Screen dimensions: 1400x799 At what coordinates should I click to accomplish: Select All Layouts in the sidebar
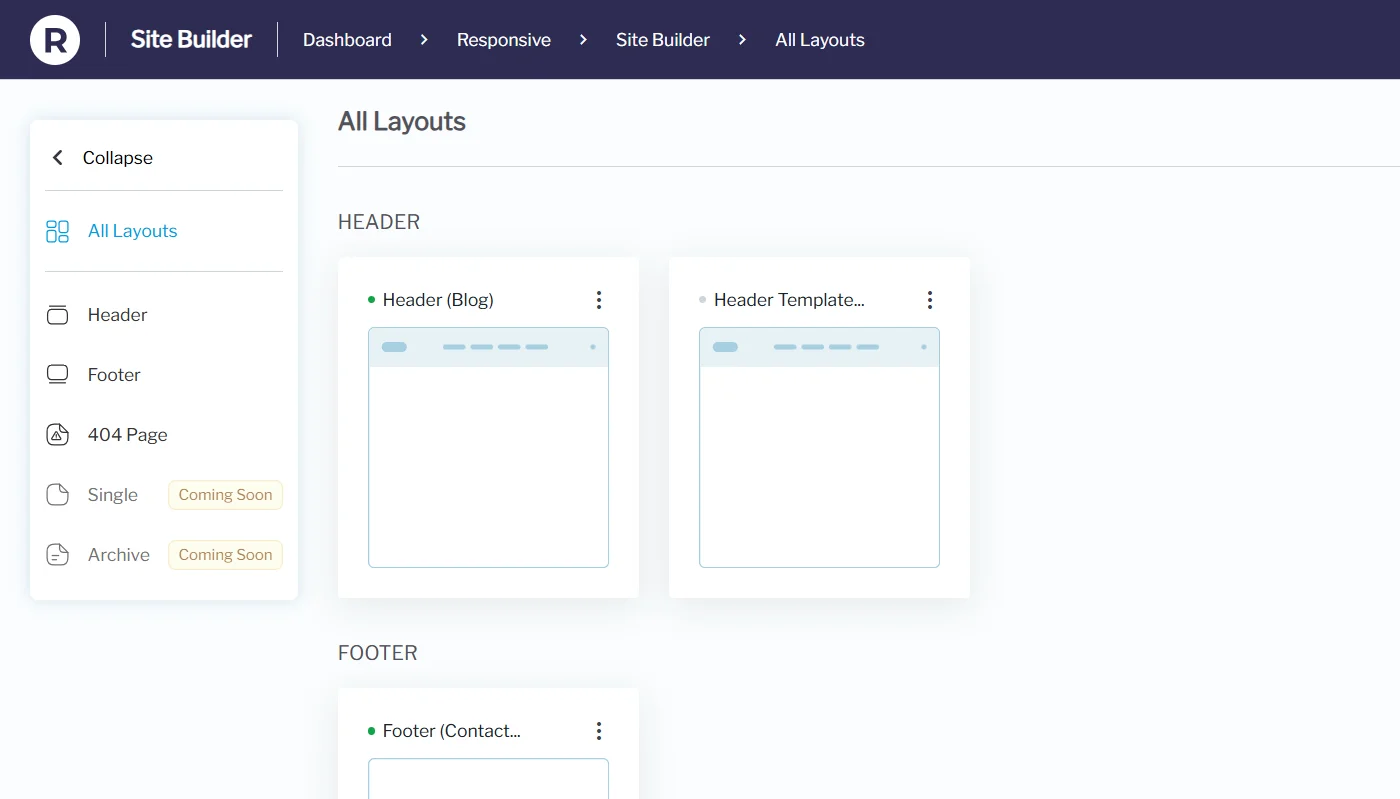(133, 231)
